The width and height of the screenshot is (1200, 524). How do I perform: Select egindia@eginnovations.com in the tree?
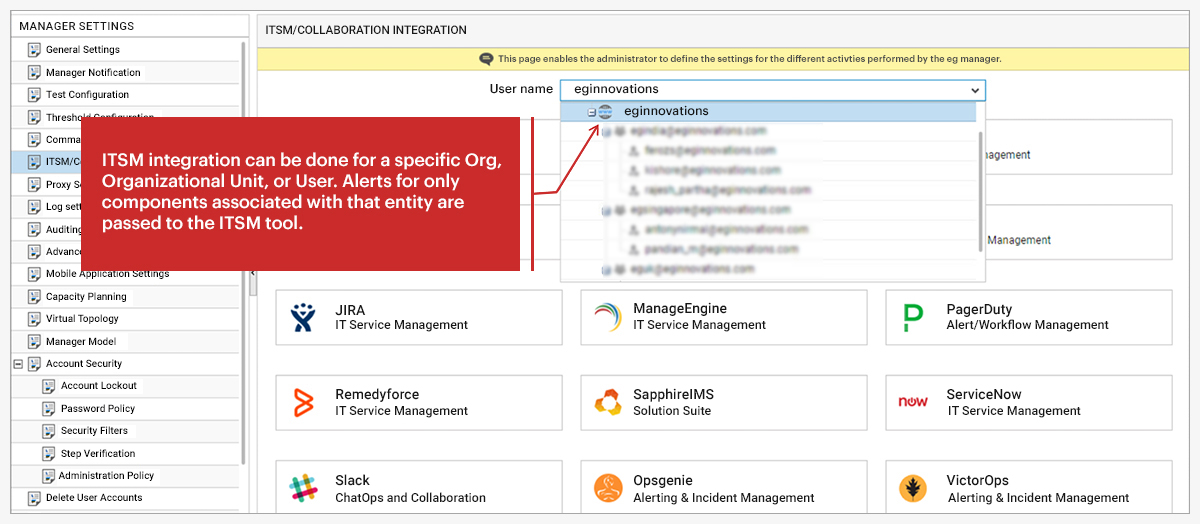[698, 131]
